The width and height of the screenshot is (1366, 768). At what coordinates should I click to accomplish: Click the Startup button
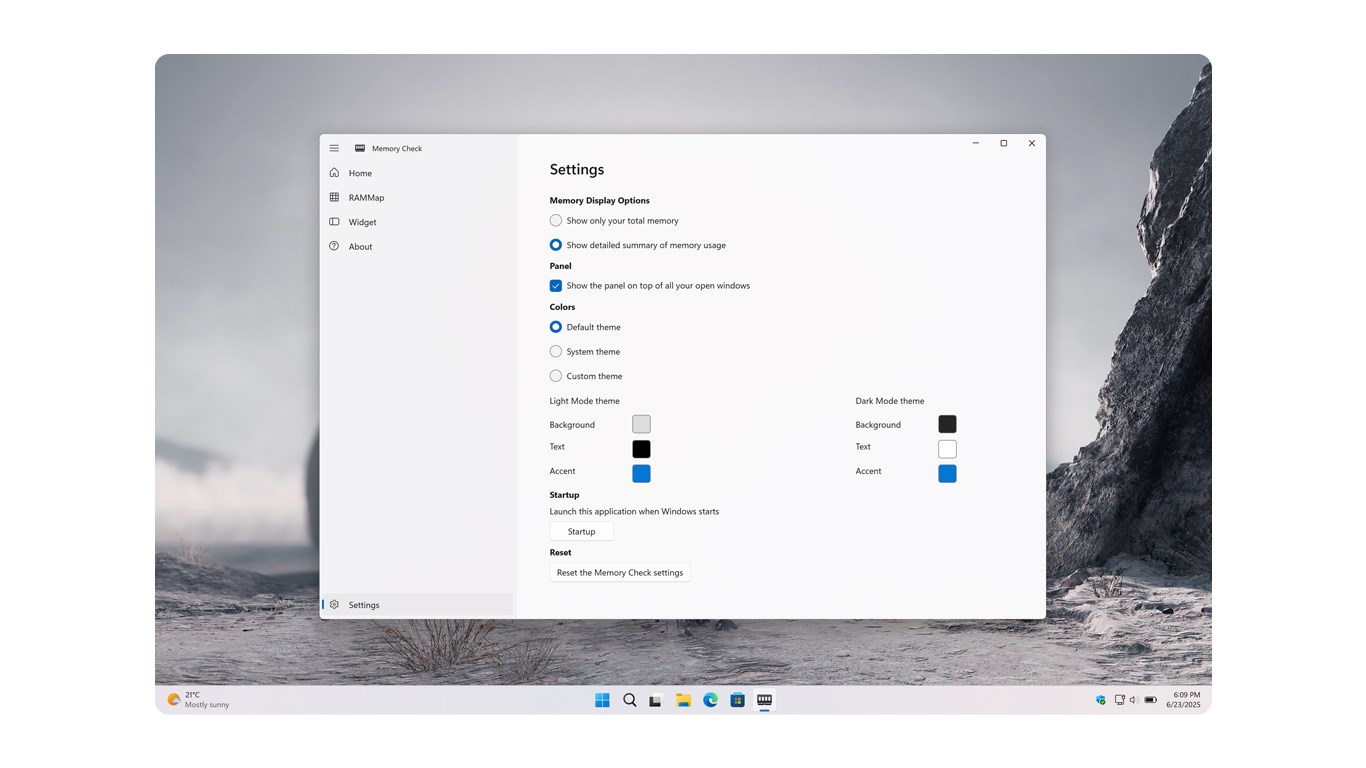[x=581, y=531]
